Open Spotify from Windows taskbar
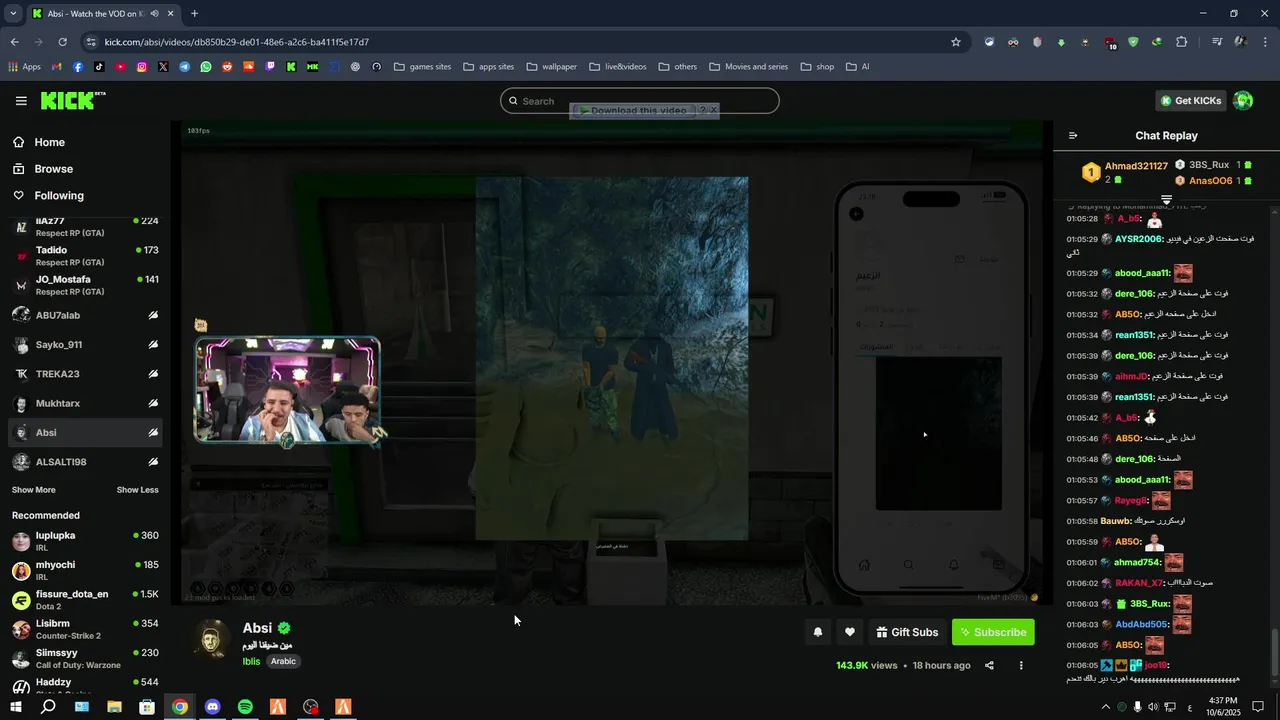Screen dimensions: 1280x720 click(x=245, y=707)
